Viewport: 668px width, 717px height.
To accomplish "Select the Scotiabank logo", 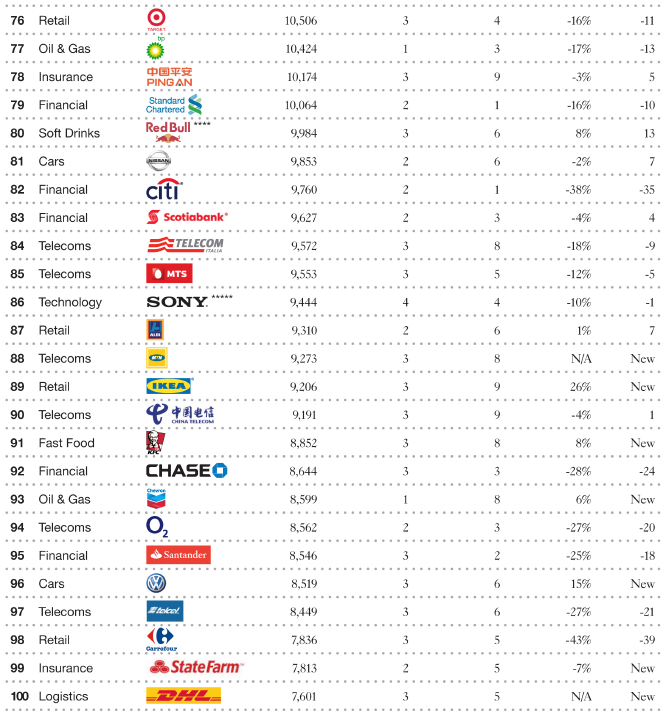I will click(187, 217).
